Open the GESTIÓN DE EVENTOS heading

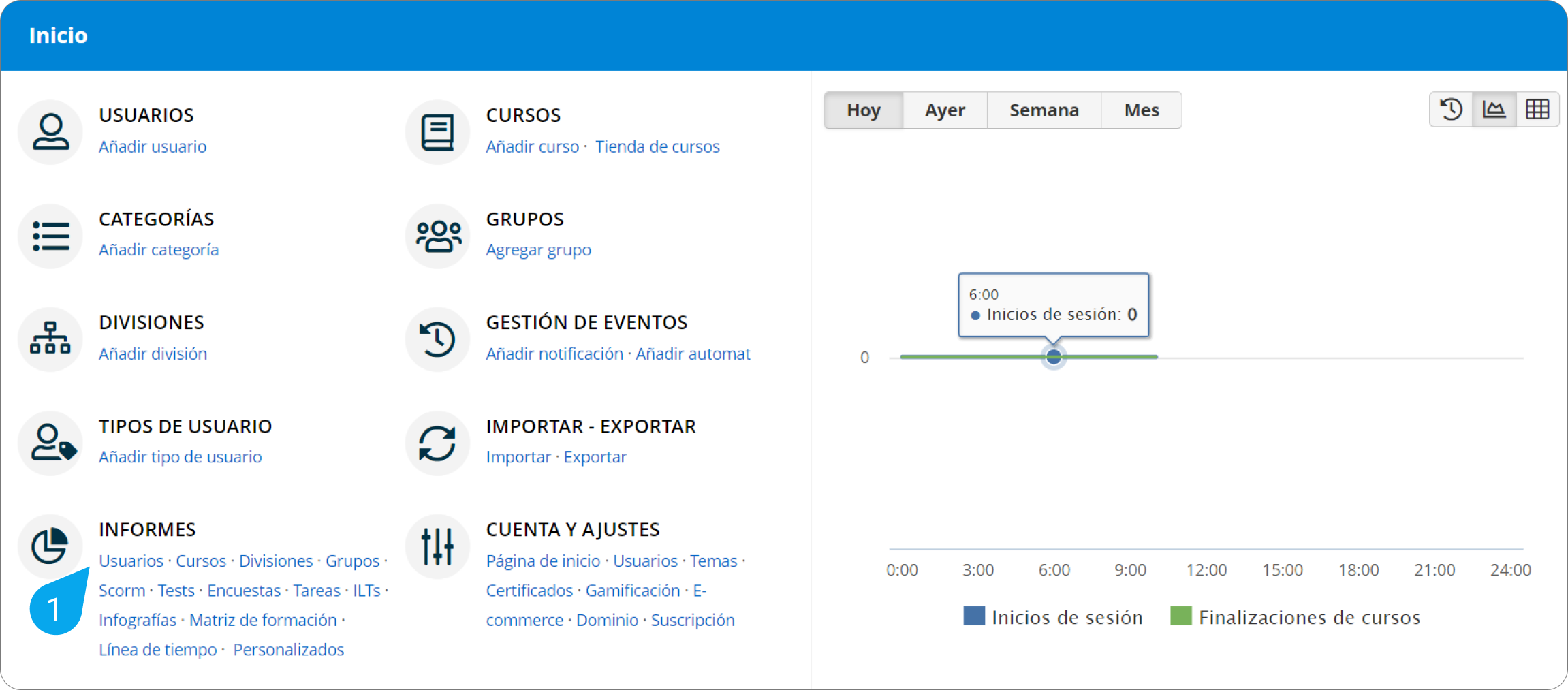click(586, 322)
